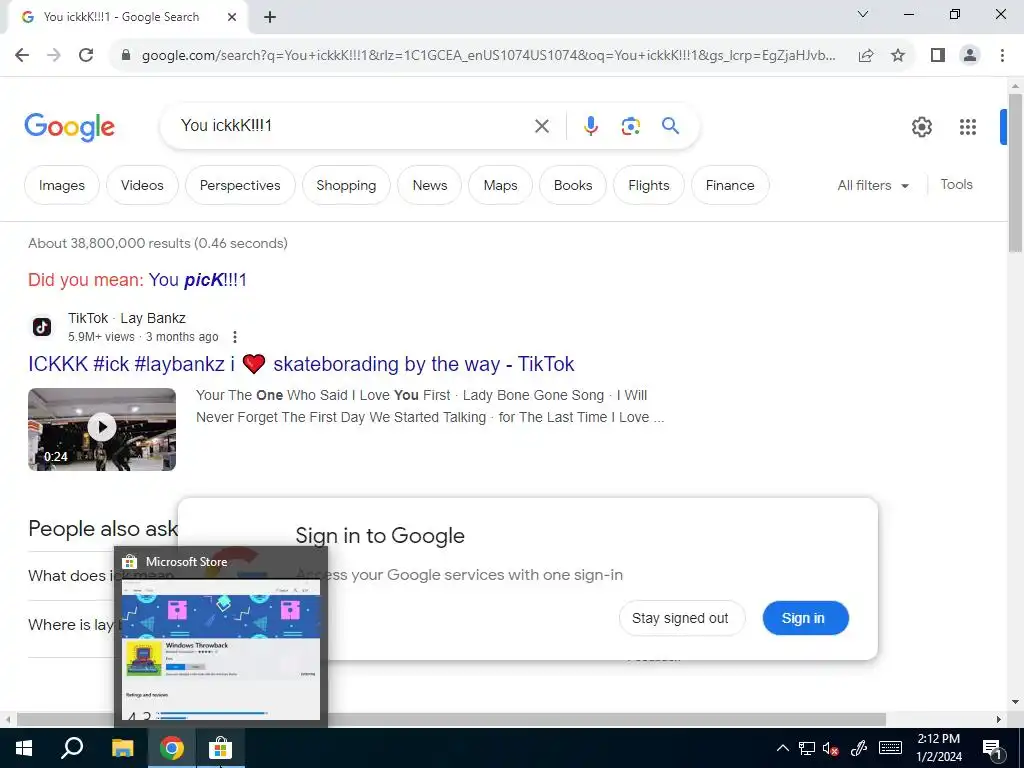Click the 'Stay signed out' button
Image resolution: width=1024 pixels, height=768 pixels.
[681, 618]
